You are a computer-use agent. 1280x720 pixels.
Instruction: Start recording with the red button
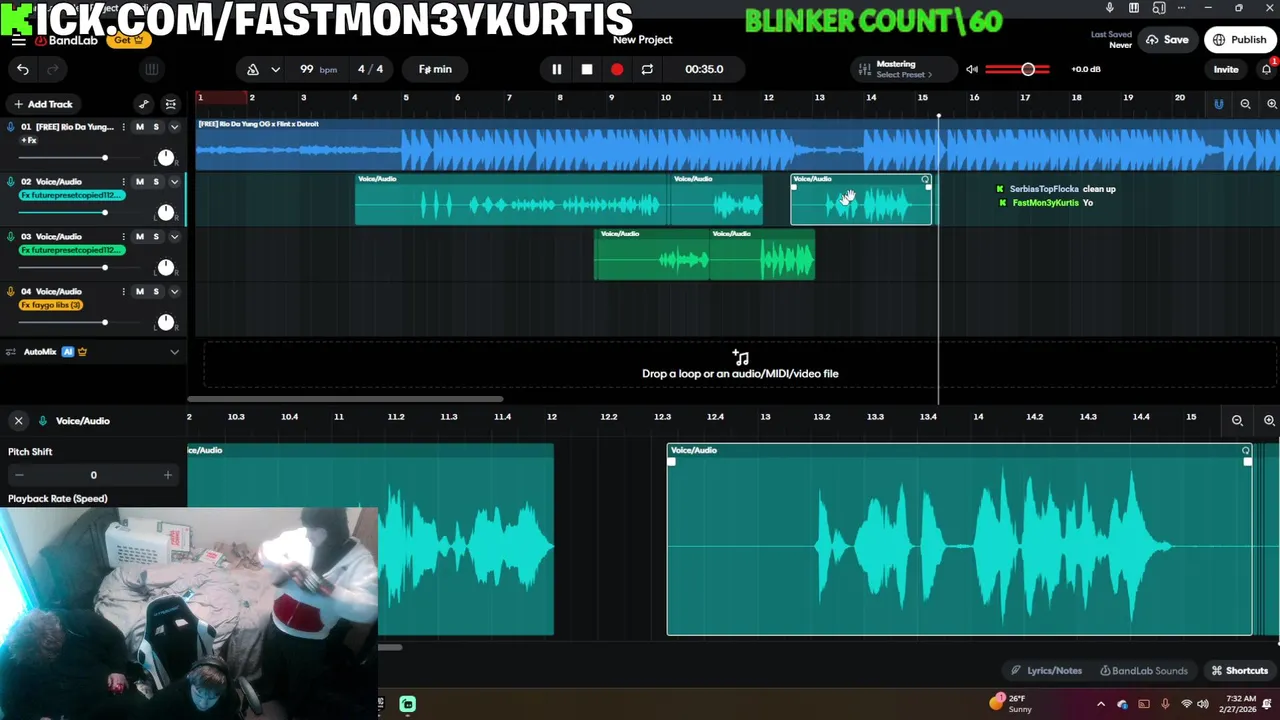[617, 69]
